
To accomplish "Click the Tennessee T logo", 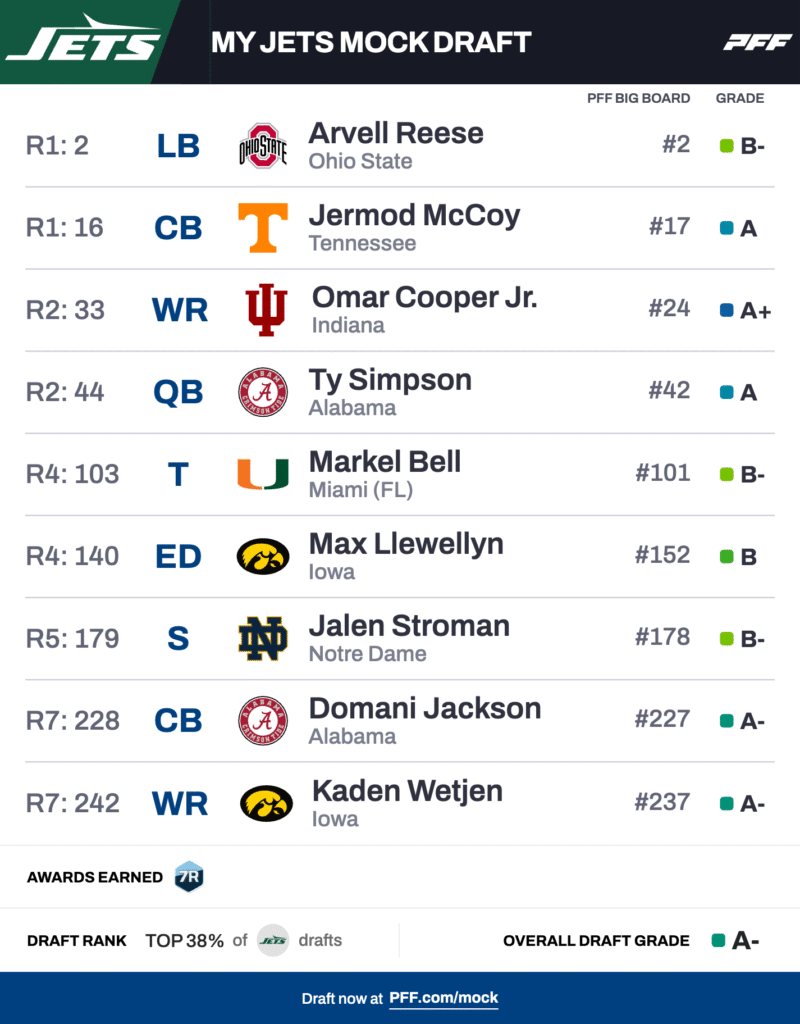I will pos(263,228).
